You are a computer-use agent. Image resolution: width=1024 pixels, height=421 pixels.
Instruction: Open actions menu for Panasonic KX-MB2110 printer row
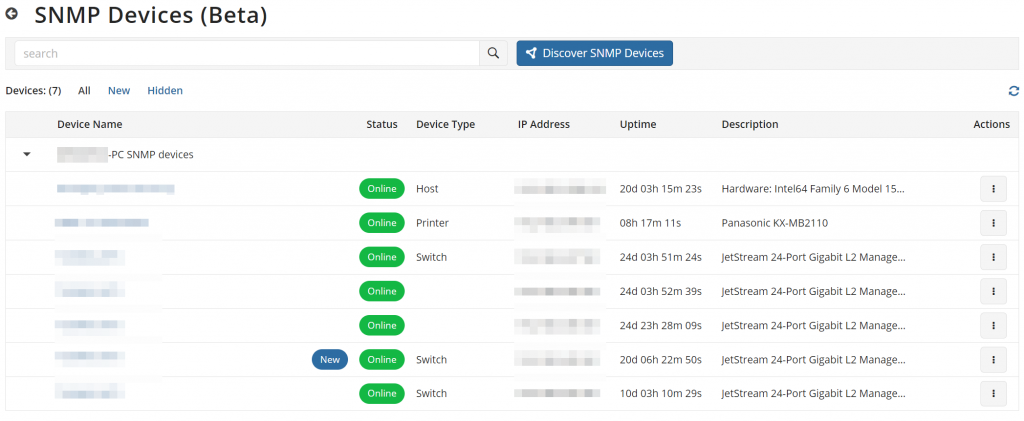tap(993, 223)
